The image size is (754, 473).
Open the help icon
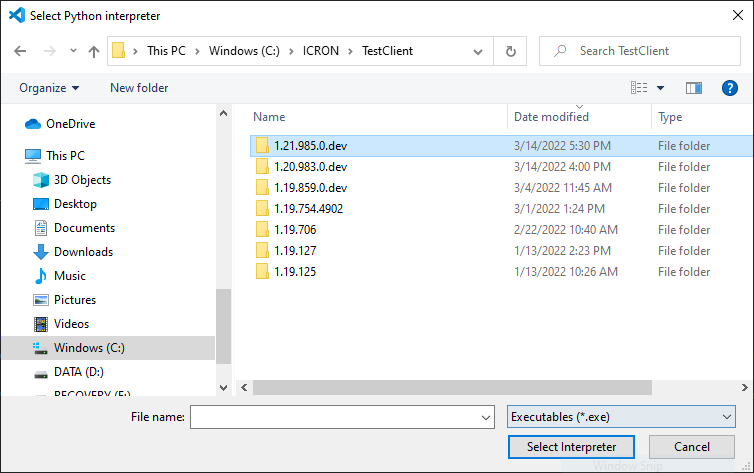(x=729, y=88)
